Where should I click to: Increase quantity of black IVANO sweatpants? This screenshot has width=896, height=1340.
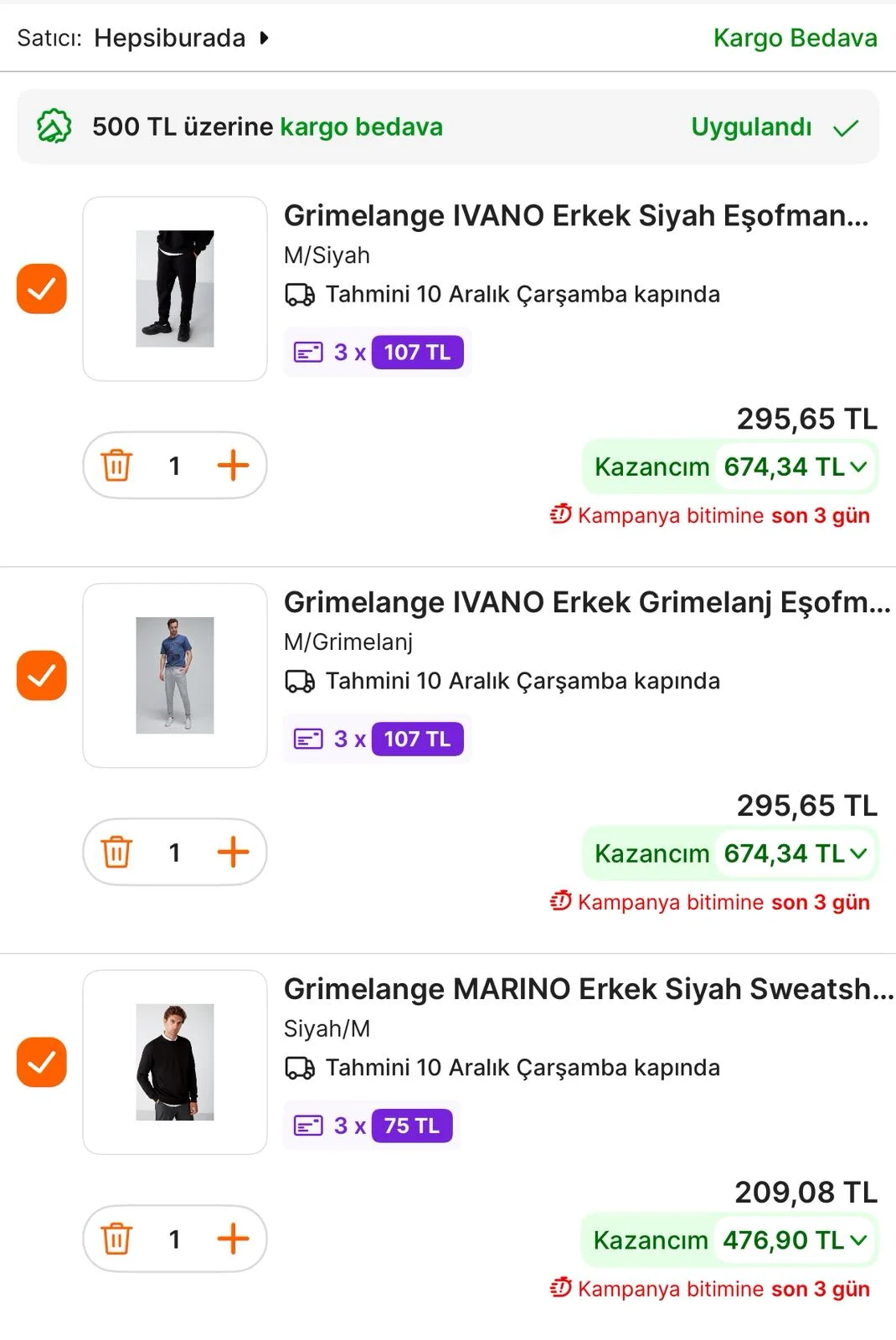233,466
